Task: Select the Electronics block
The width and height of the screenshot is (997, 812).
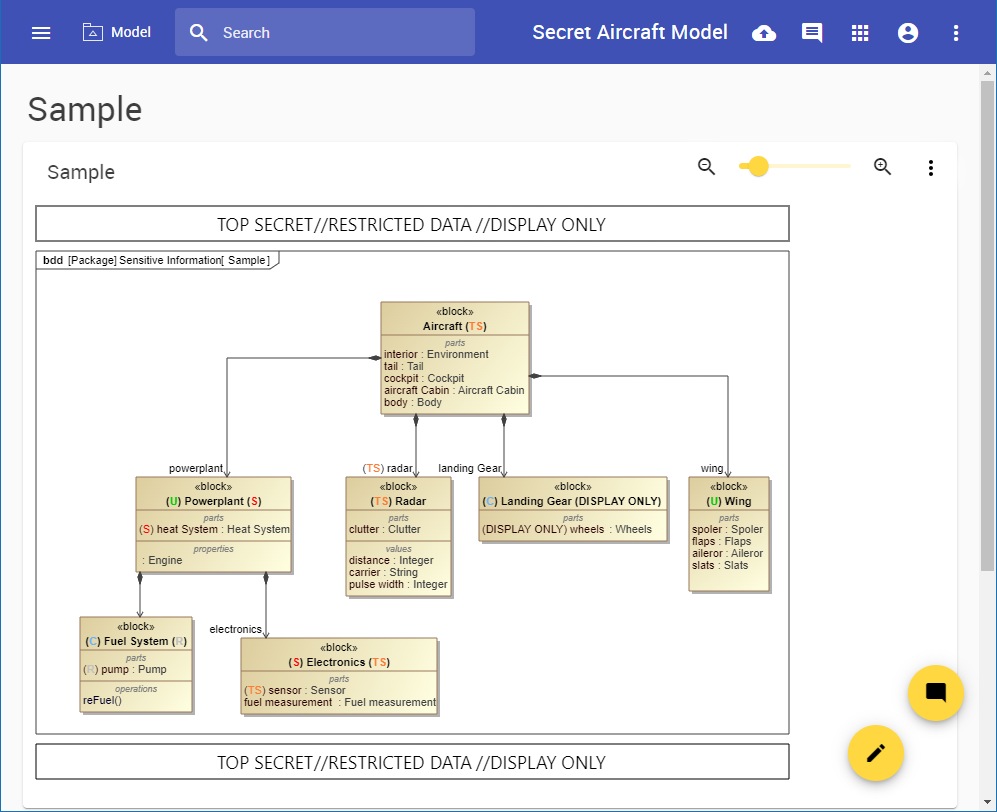Action: click(339, 676)
